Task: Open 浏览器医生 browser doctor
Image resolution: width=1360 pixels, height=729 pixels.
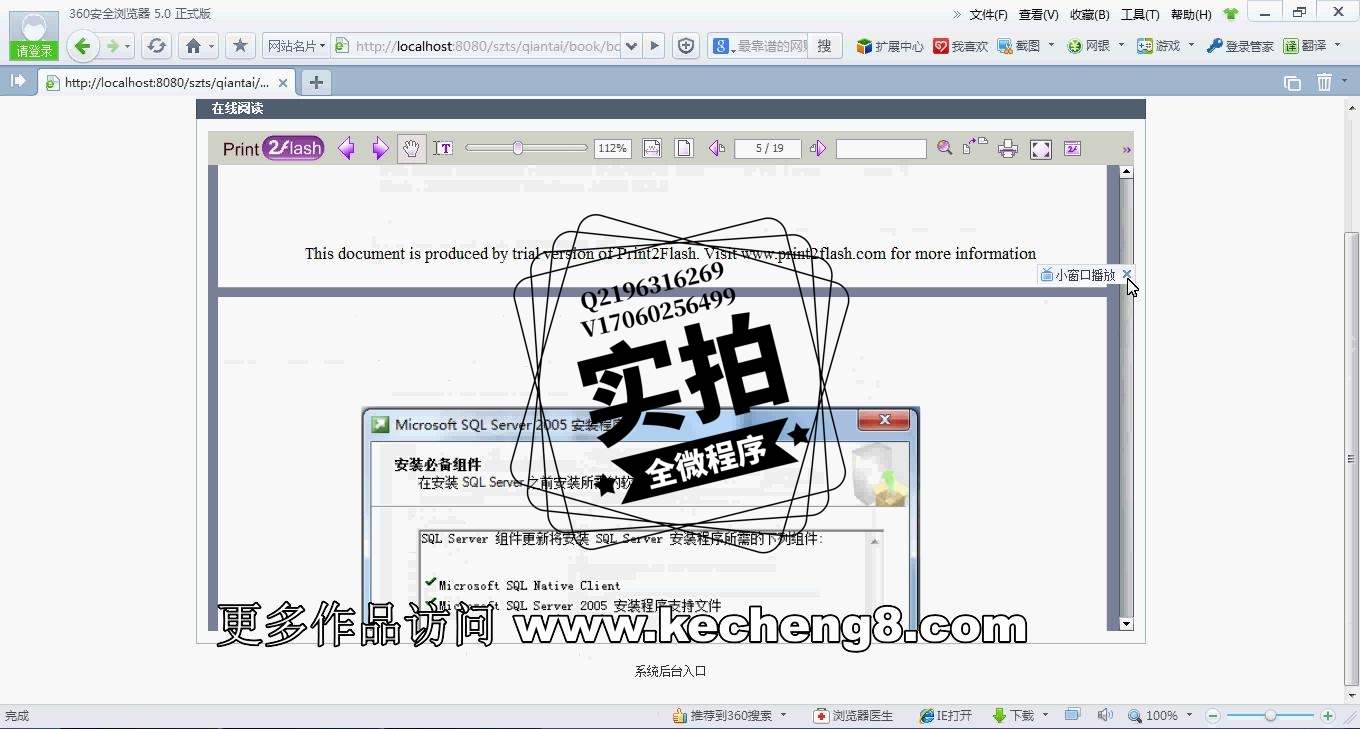Action: [x=853, y=716]
